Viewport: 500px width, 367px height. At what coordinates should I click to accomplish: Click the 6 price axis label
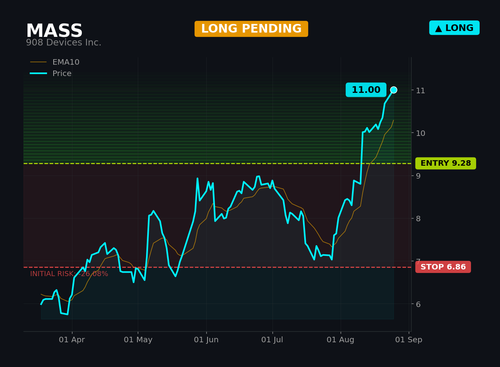(x=418, y=304)
